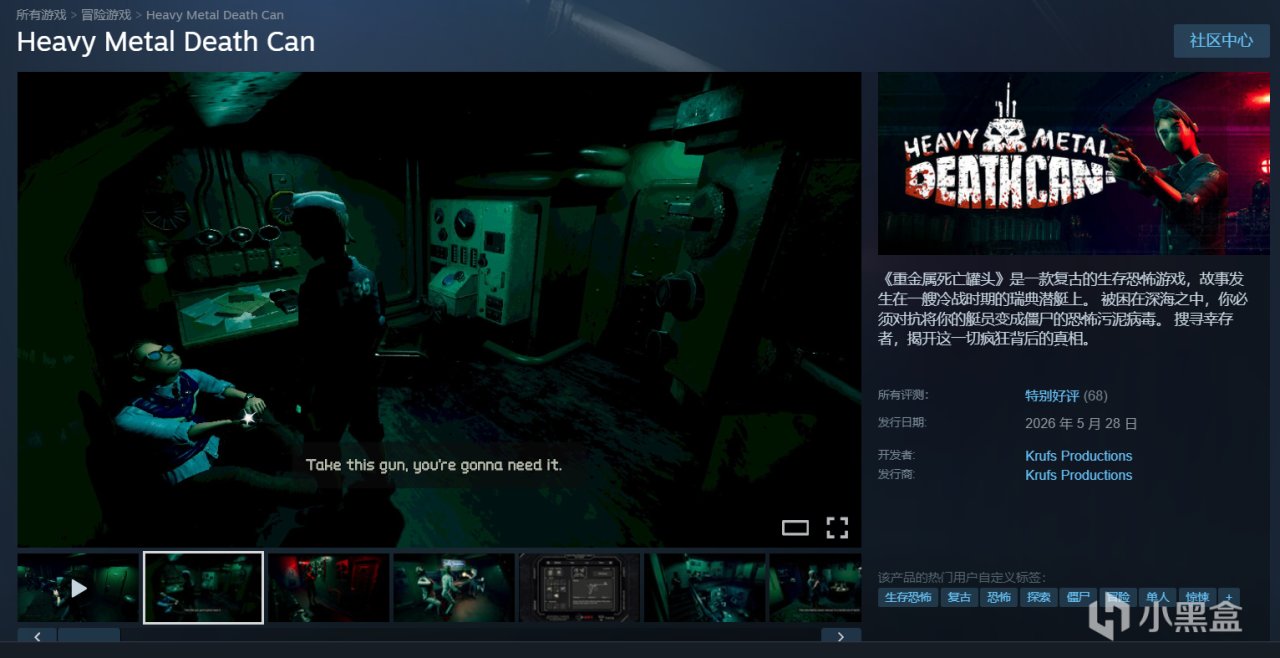Select the highlighted second screenshot thumbnail
The height and width of the screenshot is (658, 1280).
[x=203, y=588]
